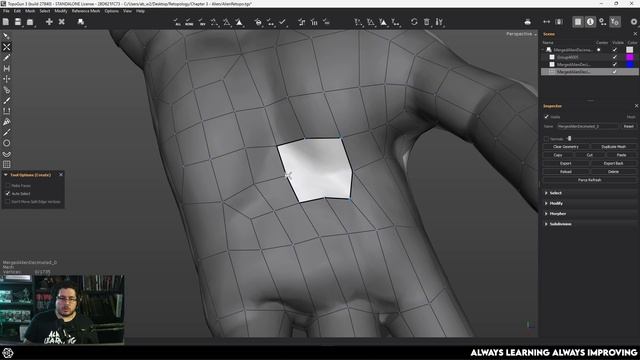
Task: Select the Center radio dot in Scene panel
Action: 599,50
